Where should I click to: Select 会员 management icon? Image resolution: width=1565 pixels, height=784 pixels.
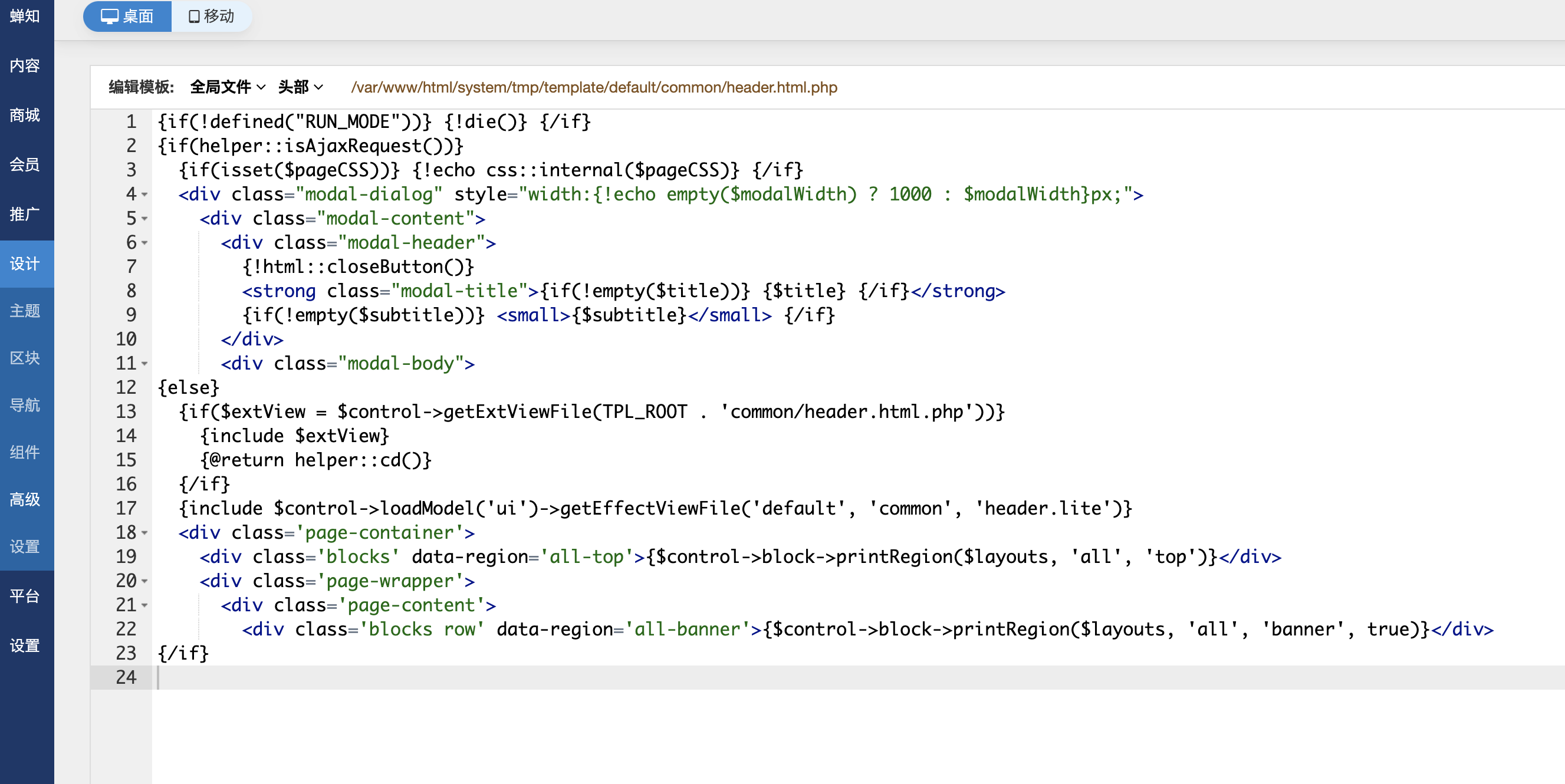(27, 162)
